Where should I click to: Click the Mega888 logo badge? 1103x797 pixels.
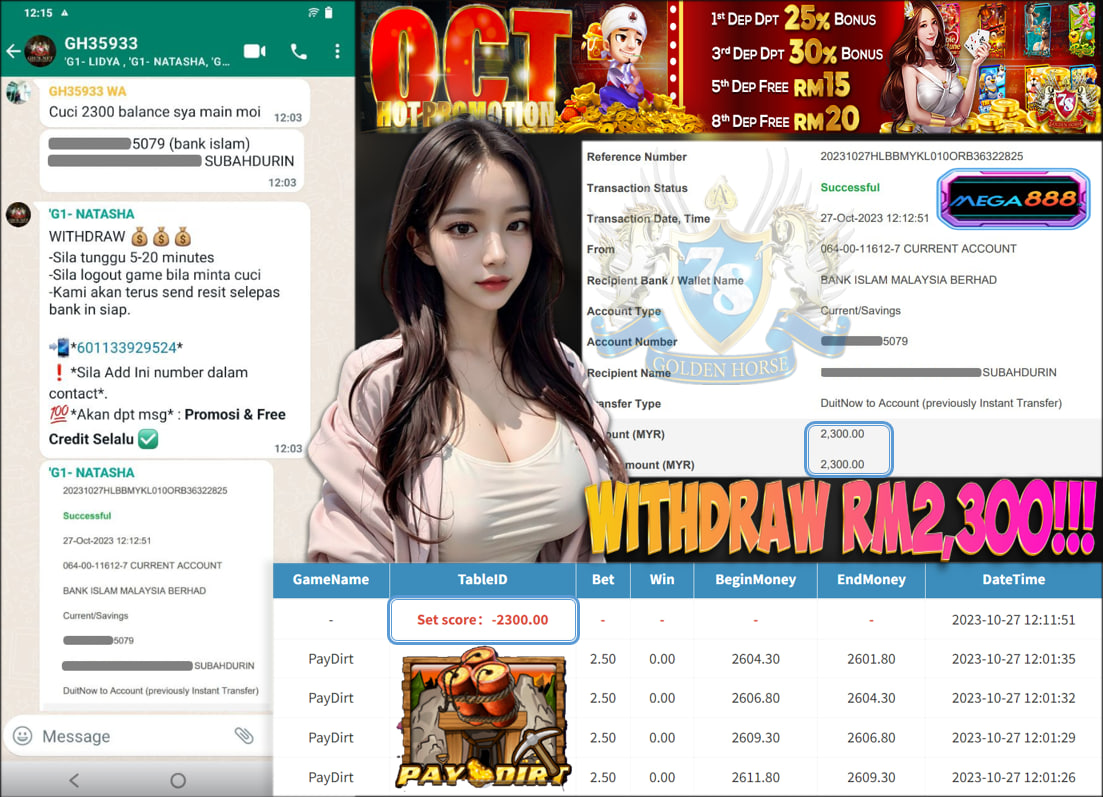[1013, 199]
